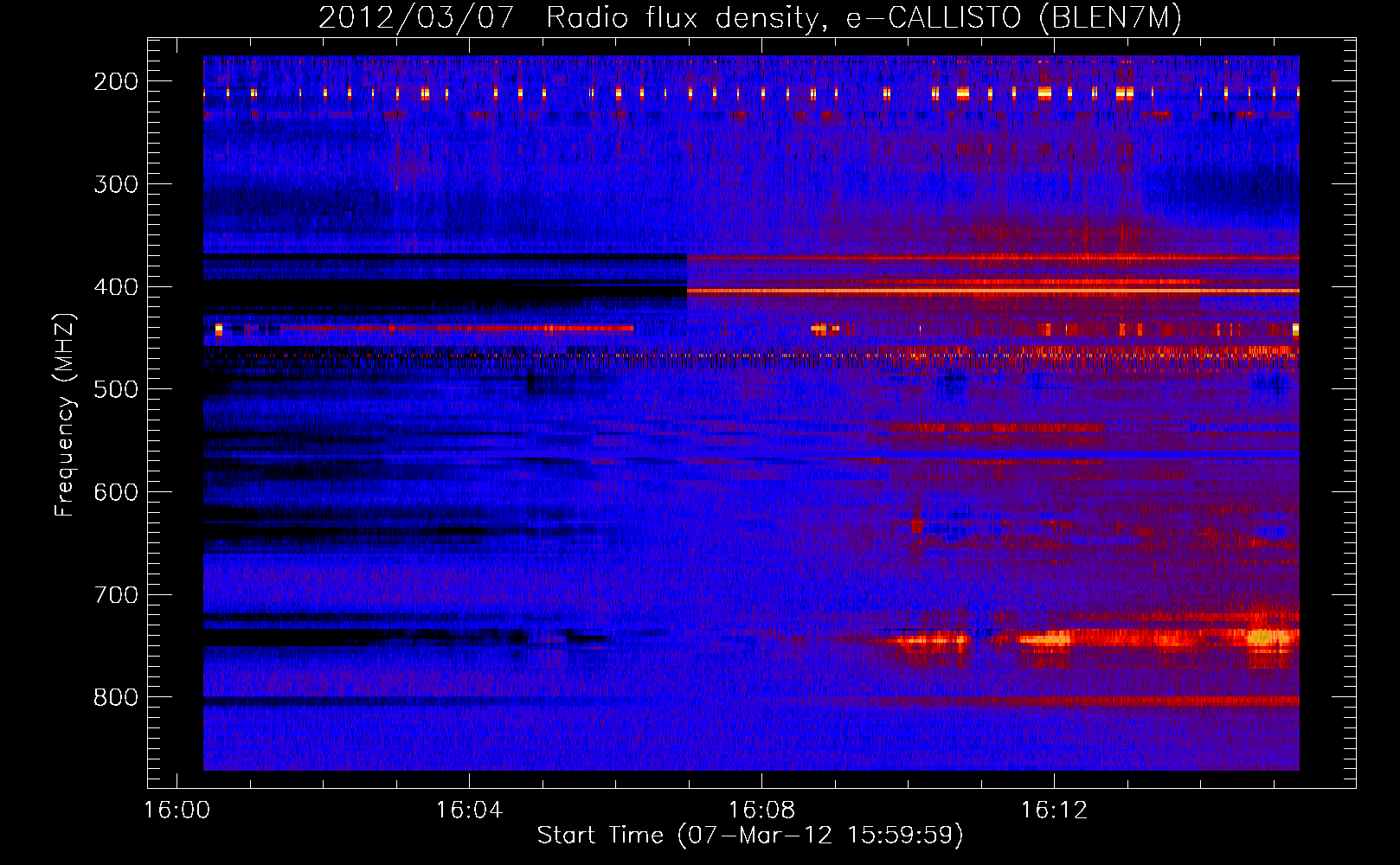Click the 16:04 time tick label

click(469, 811)
